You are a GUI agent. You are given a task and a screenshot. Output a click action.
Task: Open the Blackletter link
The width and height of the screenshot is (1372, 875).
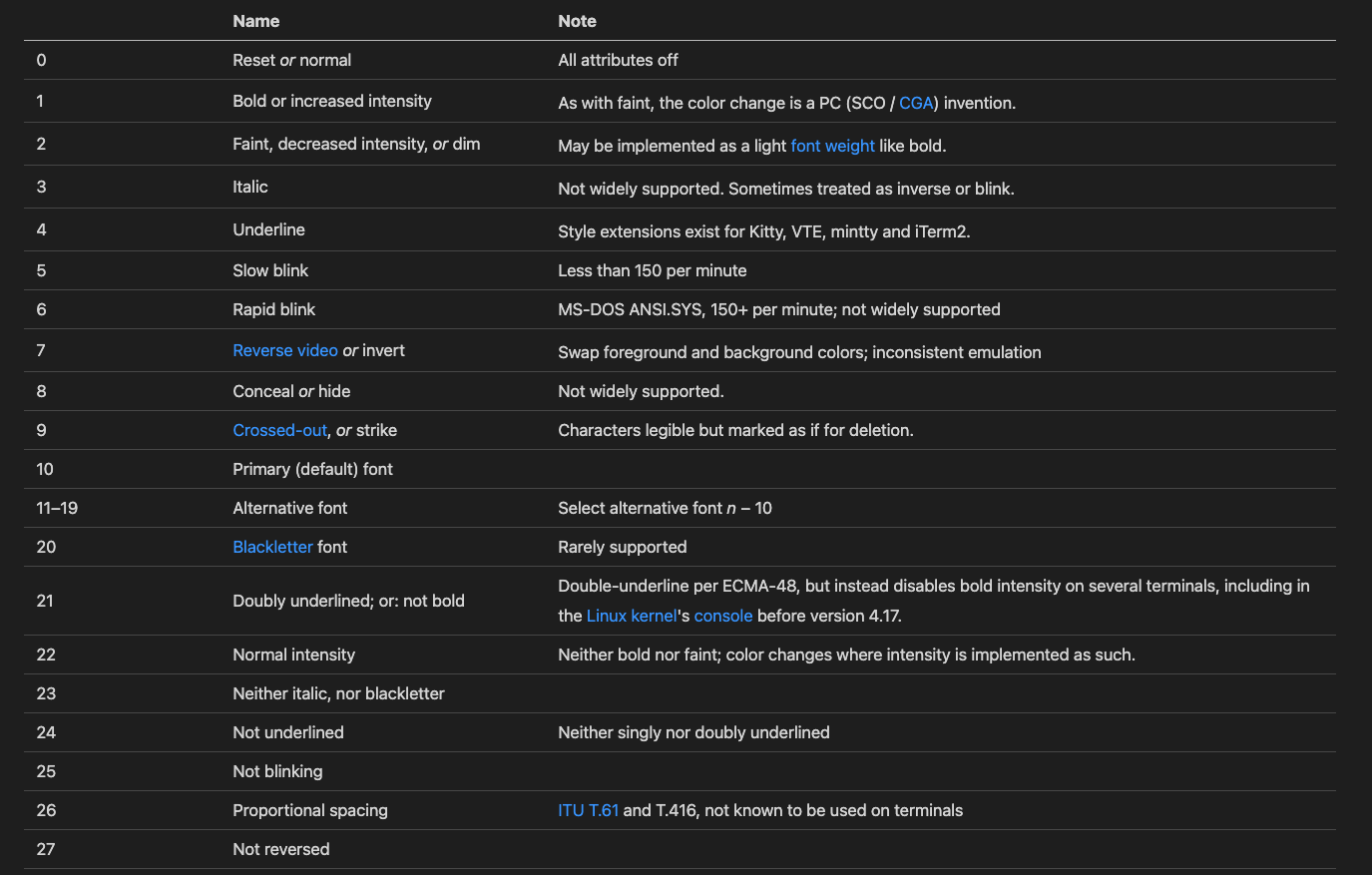pyautogui.click(x=272, y=547)
